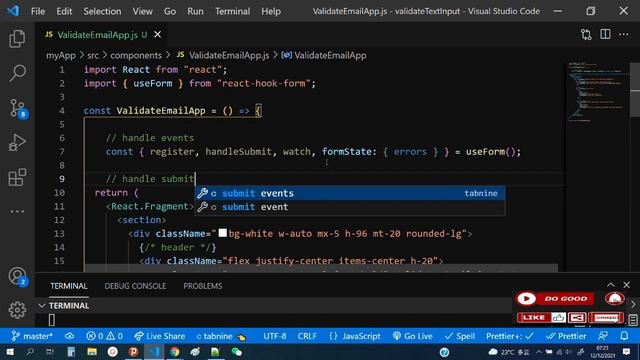Open editor More Actions ellipsis

click(624, 35)
